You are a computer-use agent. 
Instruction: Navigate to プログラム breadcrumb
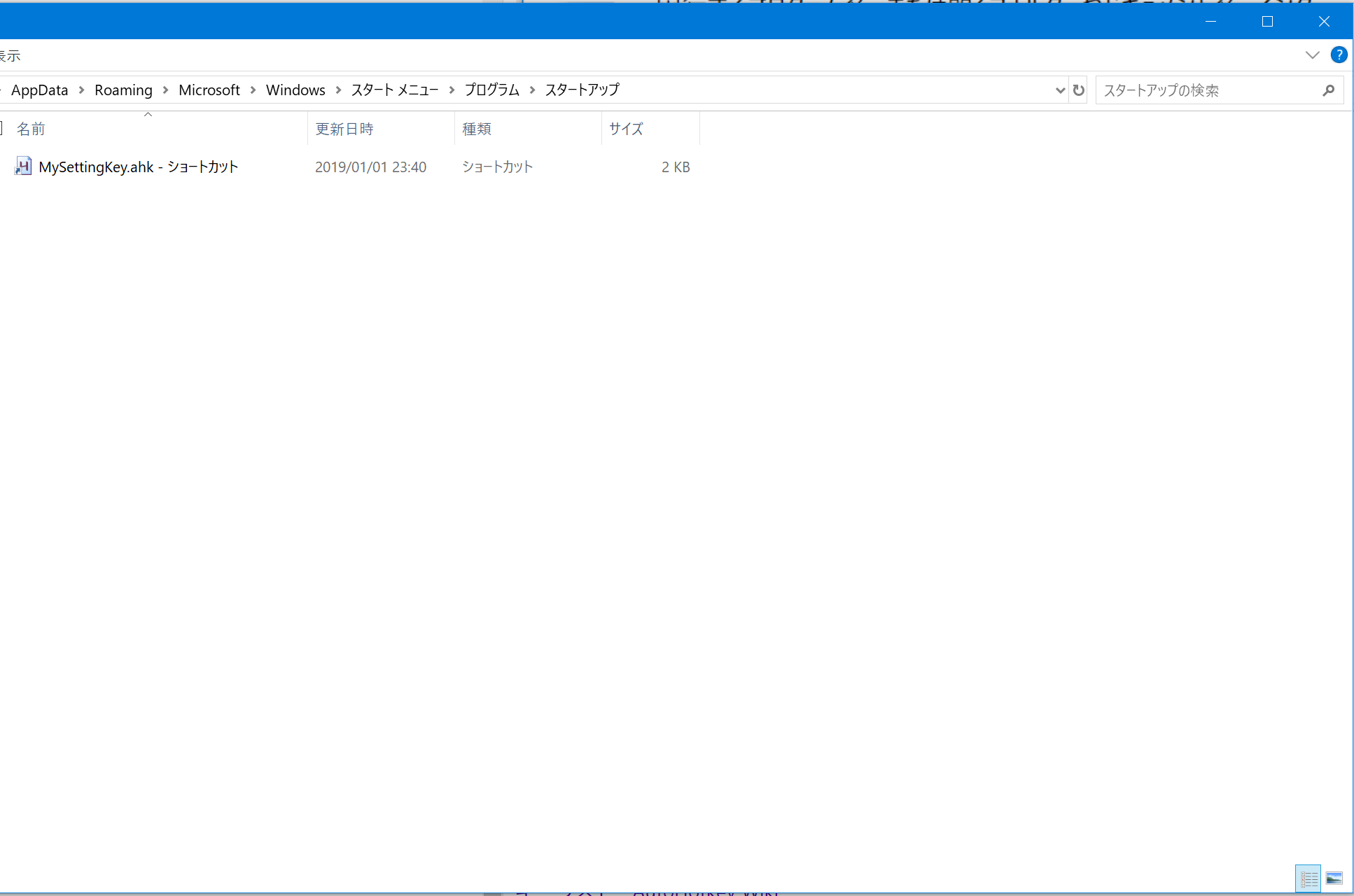pos(491,90)
